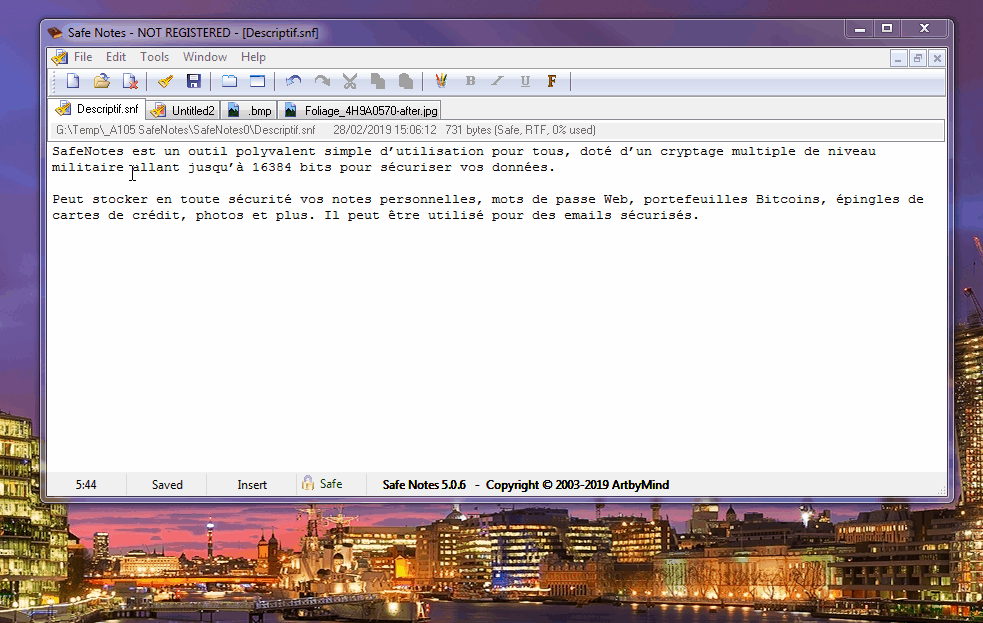The image size is (983, 623).
Task: Toggle underline formatting with the U icon
Action: coord(525,81)
